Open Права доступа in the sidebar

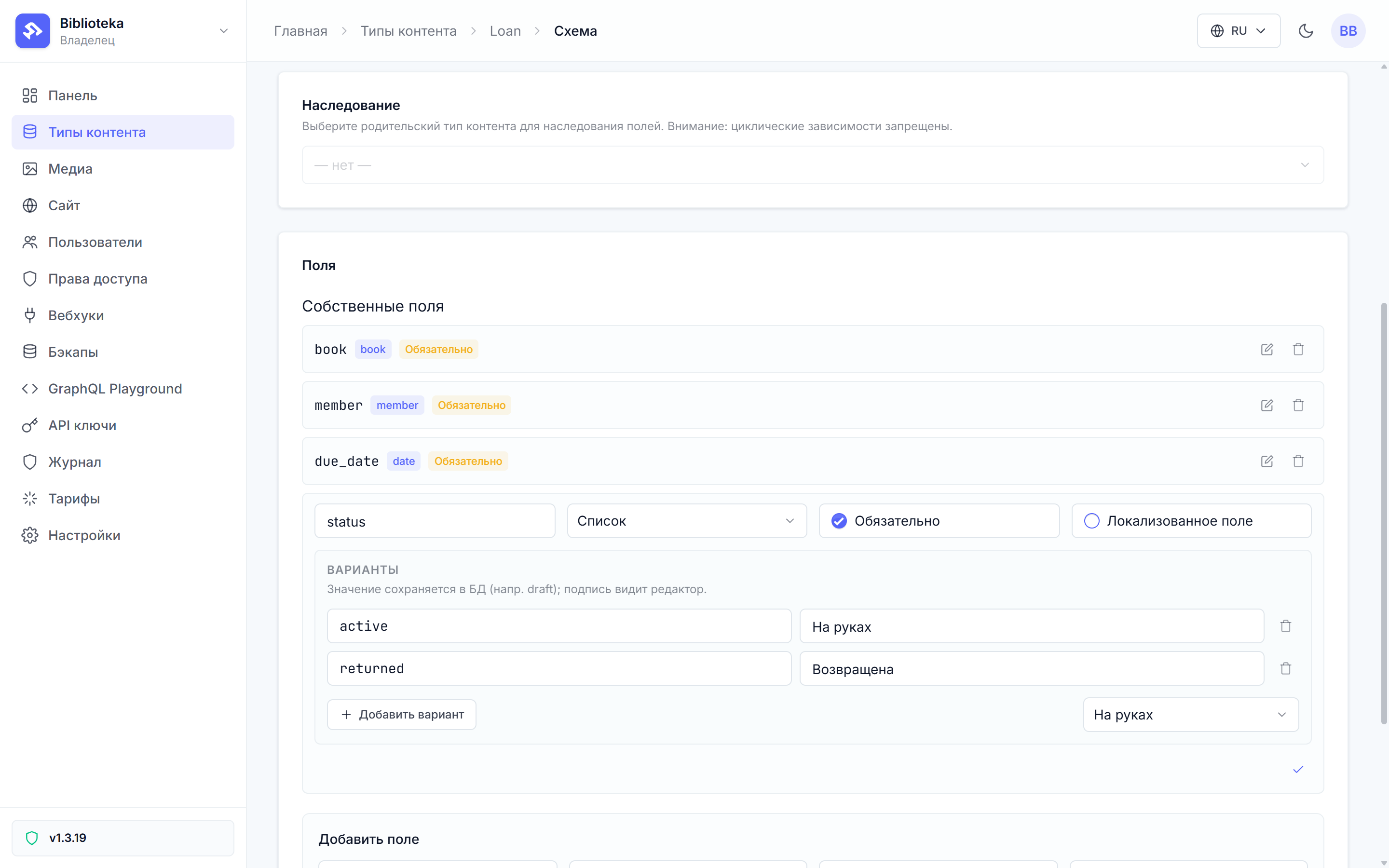[123, 279]
